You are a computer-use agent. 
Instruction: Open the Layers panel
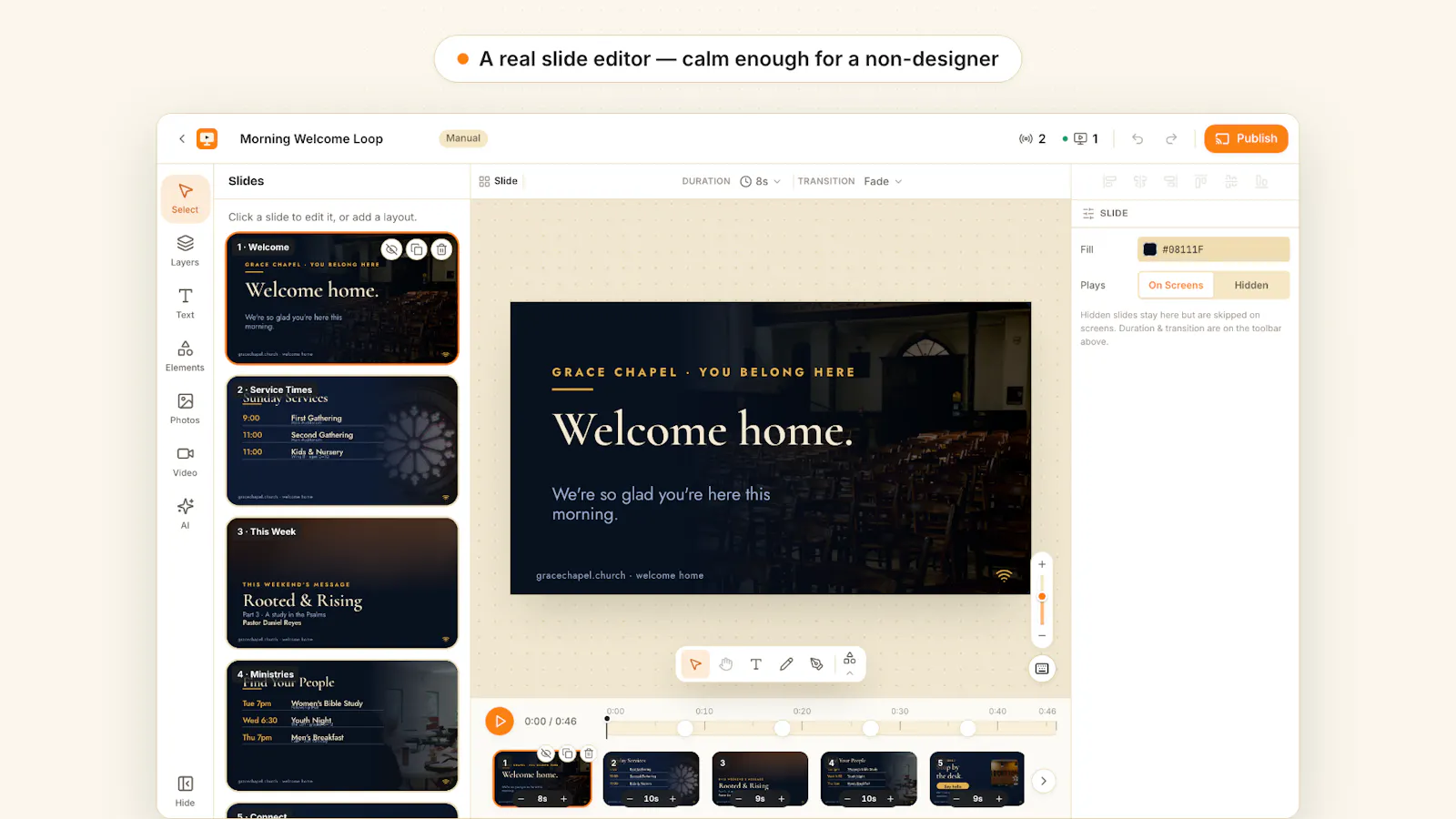(185, 250)
